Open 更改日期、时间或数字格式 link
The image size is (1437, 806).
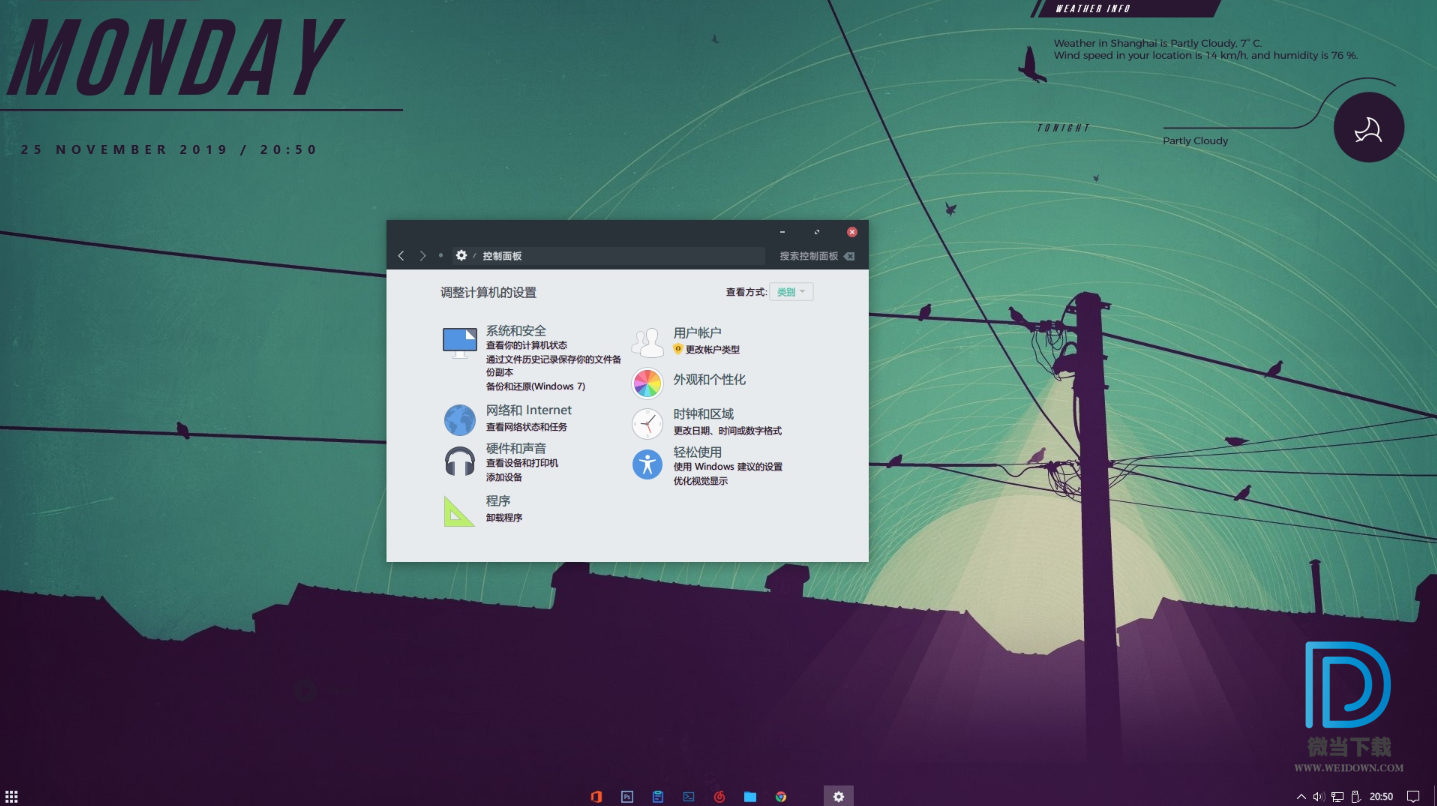pyautogui.click(x=727, y=431)
